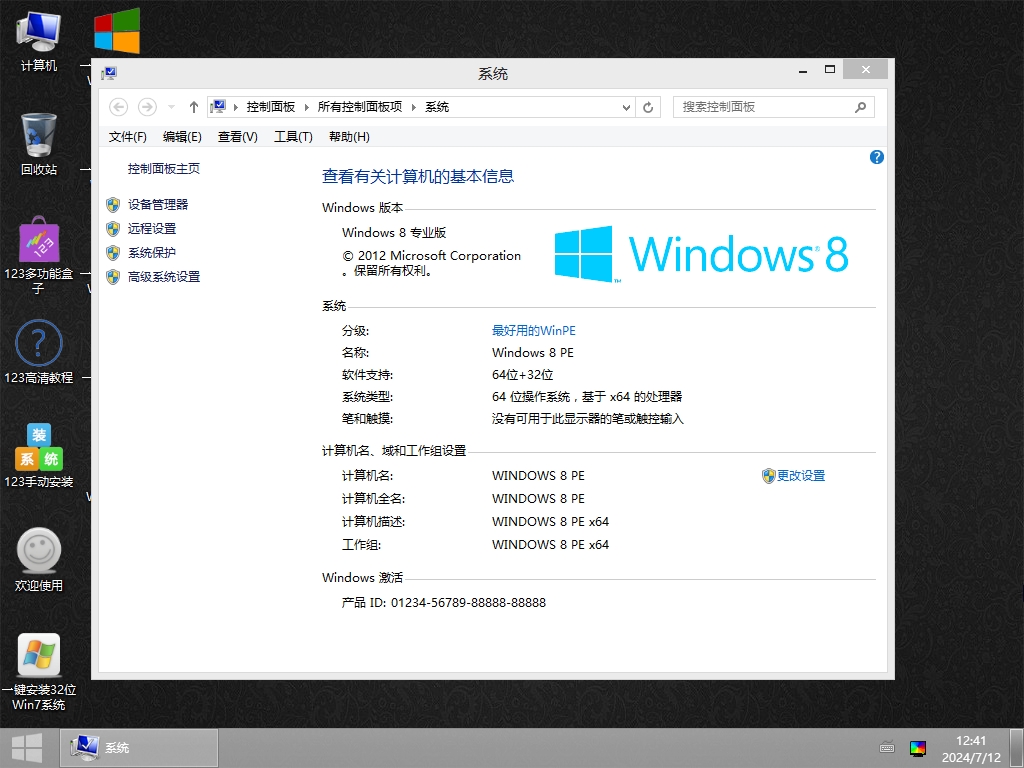The width and height of the screenshot is (1024, 768).
Task: Open 系统保护 link
Action: [152, 253]
